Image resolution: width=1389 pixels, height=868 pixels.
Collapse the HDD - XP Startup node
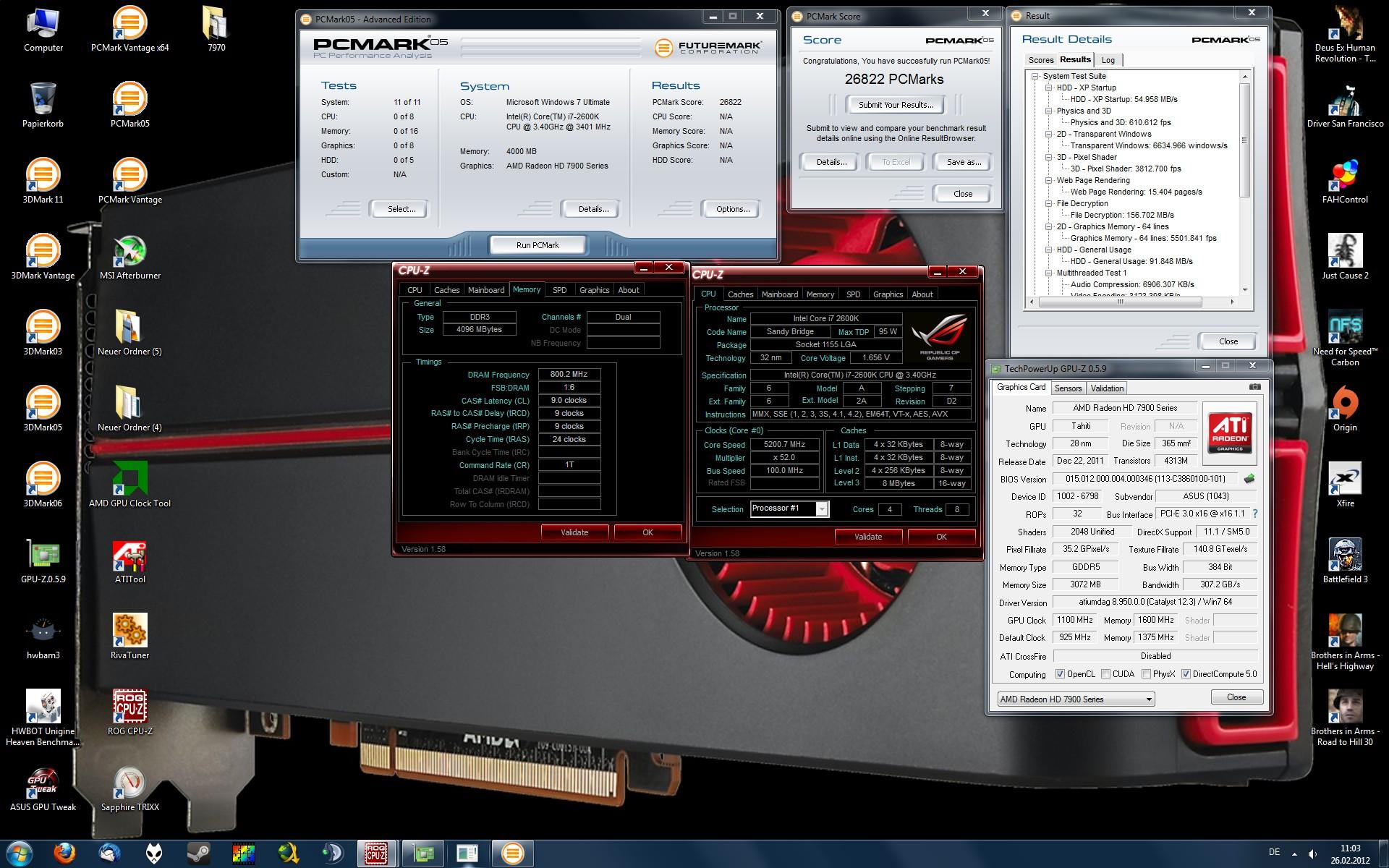click(x=1049, y=88)
